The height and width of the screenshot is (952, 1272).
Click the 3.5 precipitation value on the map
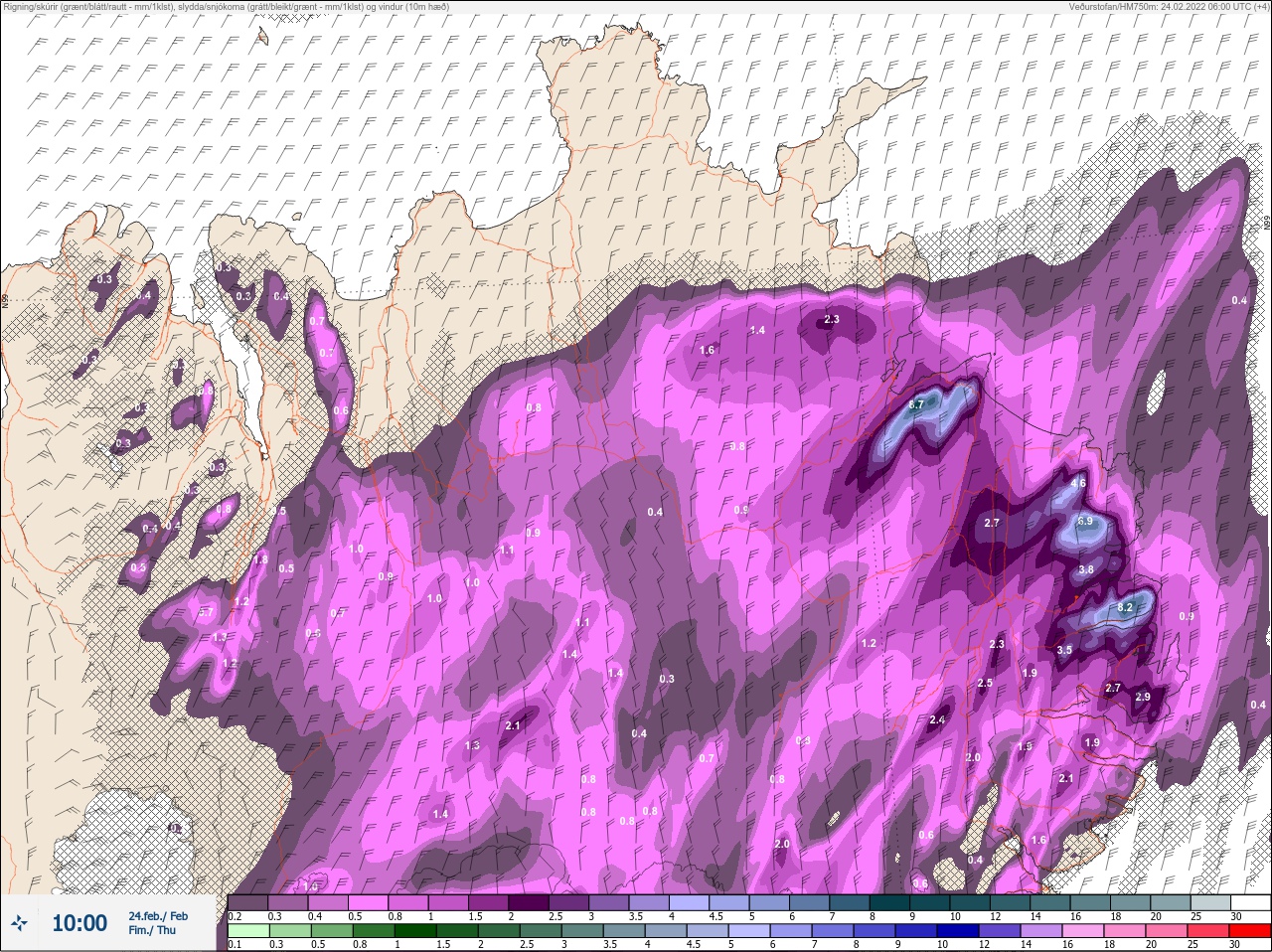(1064, 650)
